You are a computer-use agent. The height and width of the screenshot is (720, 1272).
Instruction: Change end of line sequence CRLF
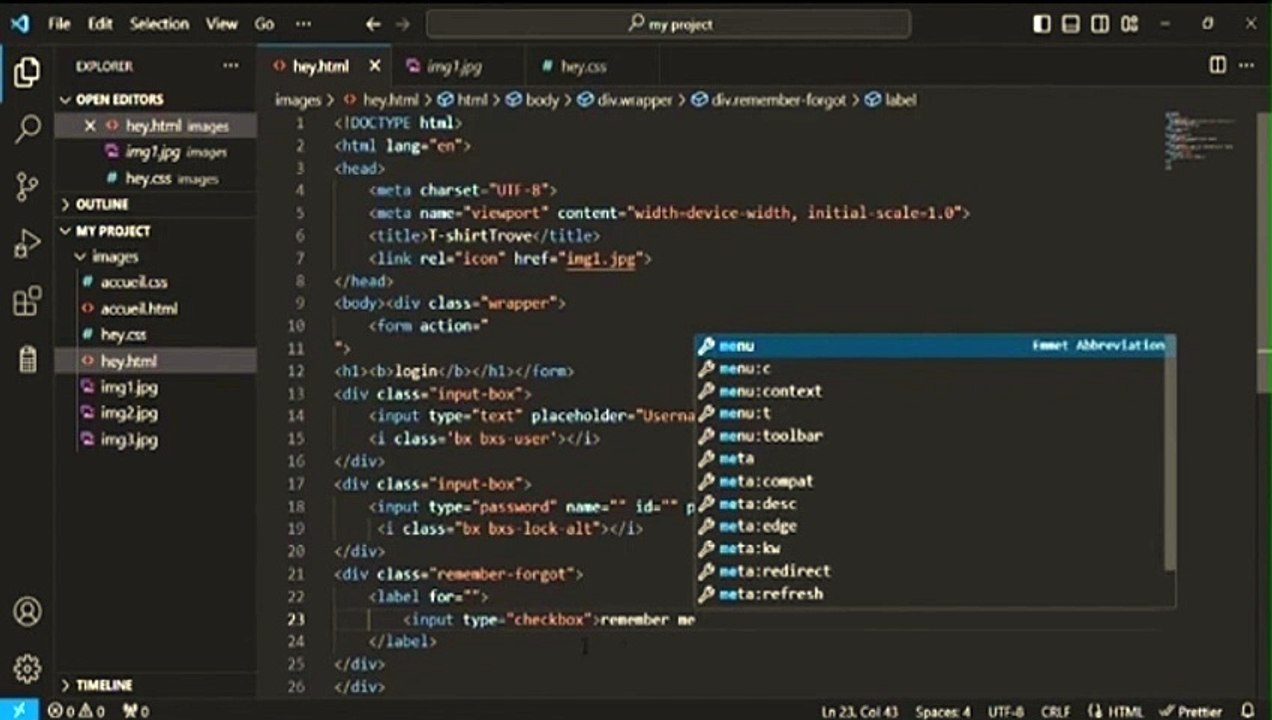1056,711
